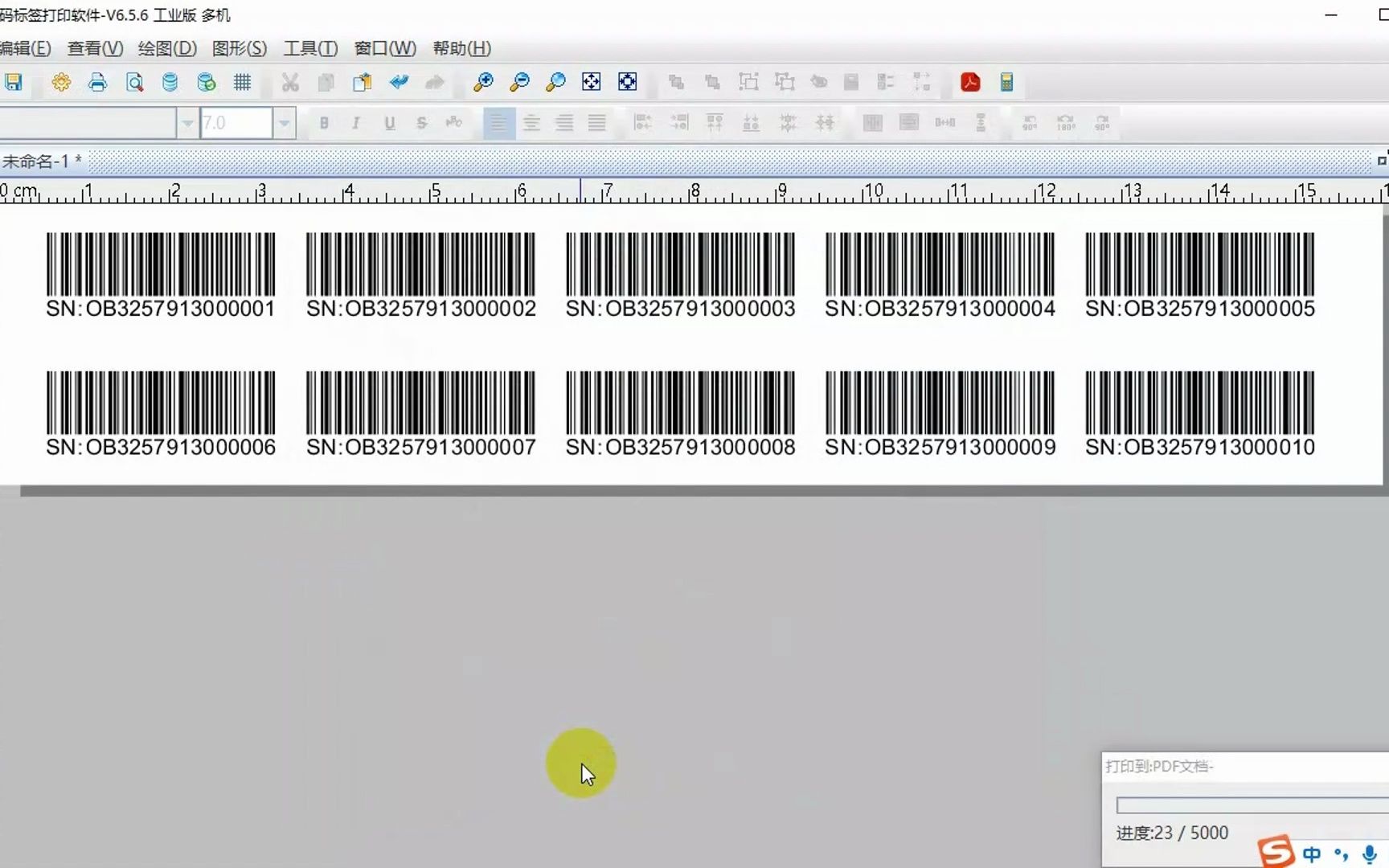
Task: Click database icon with green checkmark
Action: tap(207, 82)
